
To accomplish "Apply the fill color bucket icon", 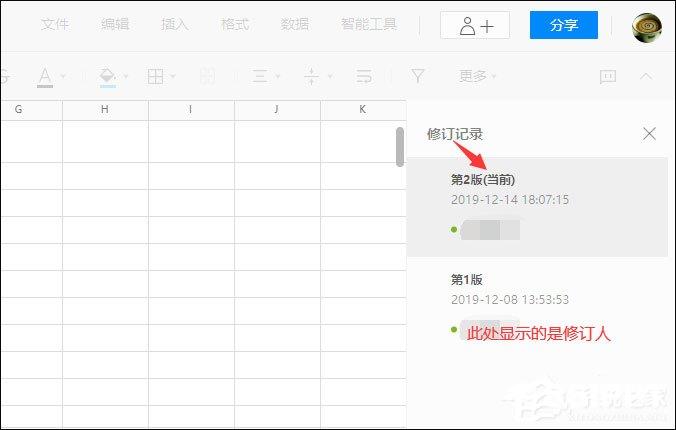I will point(107,77).
